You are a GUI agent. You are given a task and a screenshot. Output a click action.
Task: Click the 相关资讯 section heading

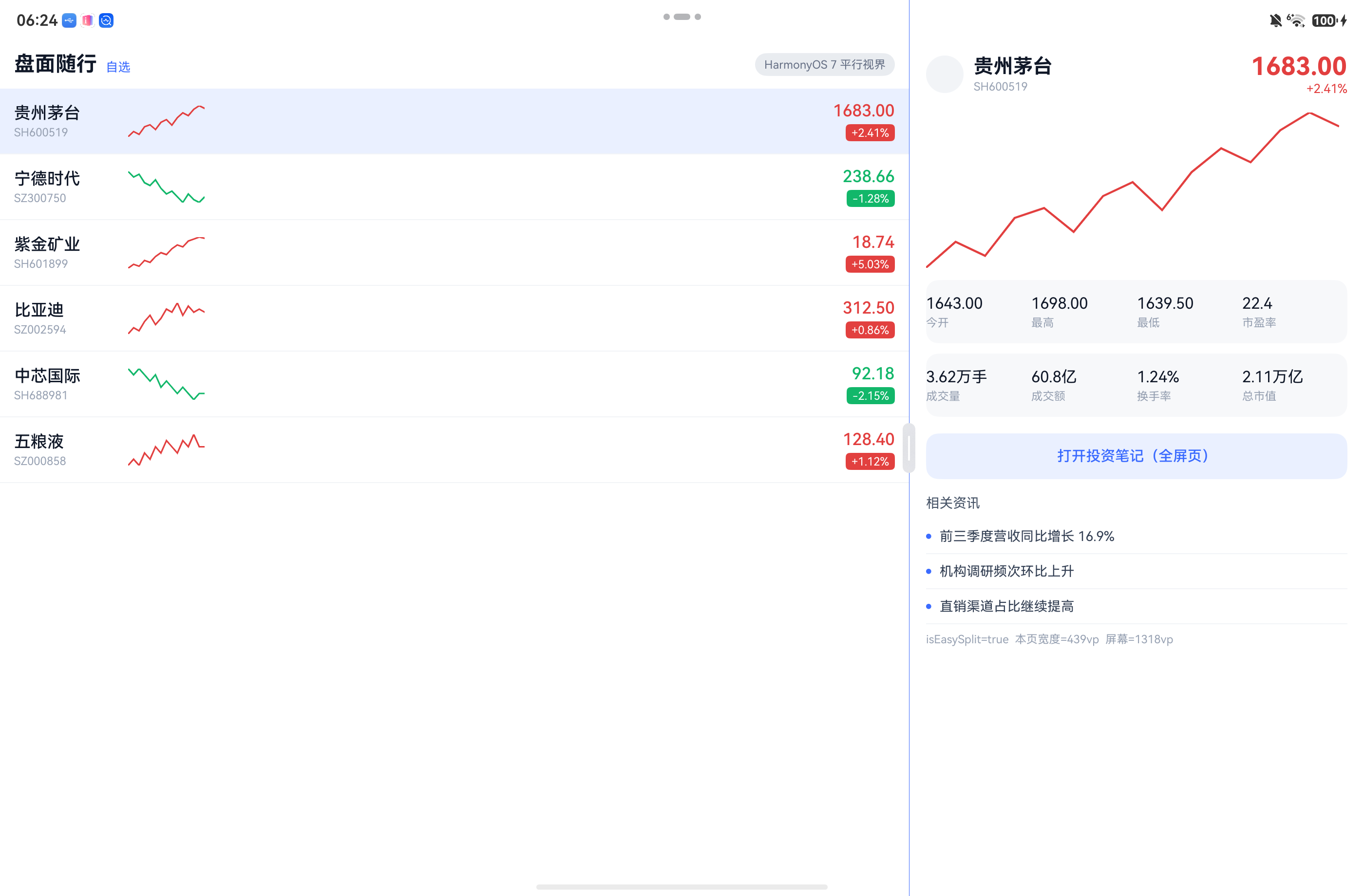[952, 503]
